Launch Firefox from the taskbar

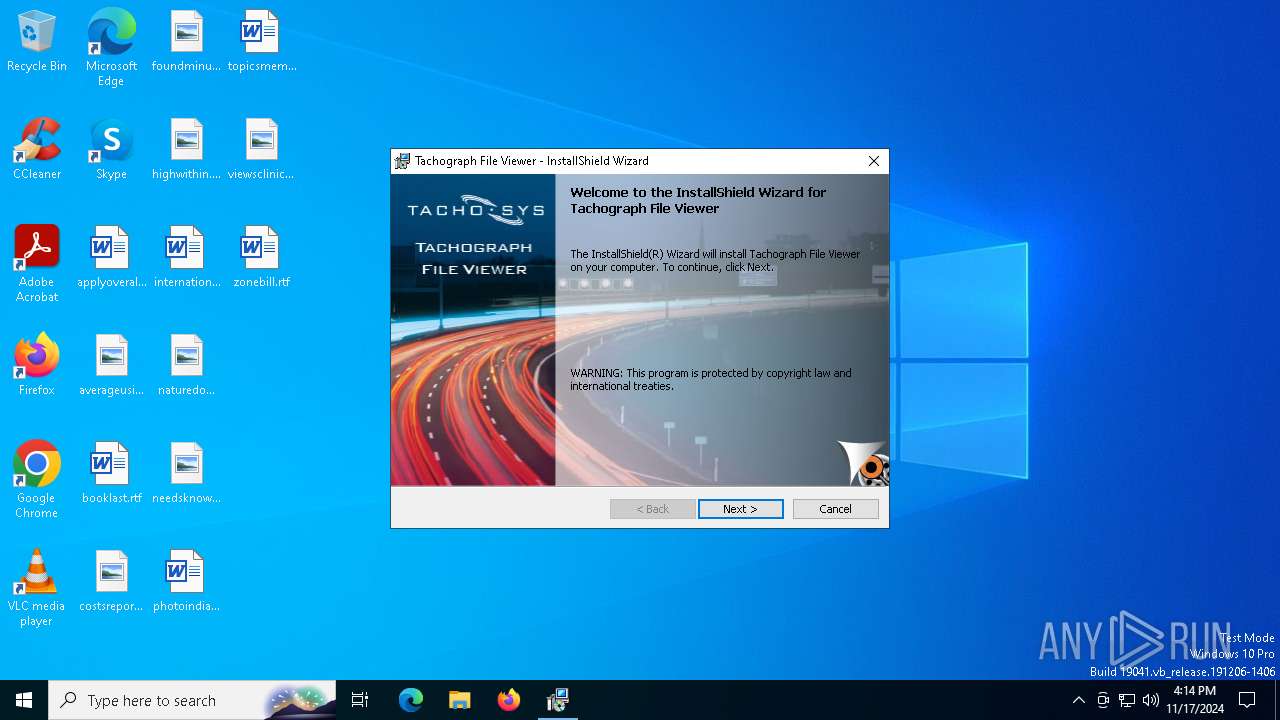click(508, 700)
